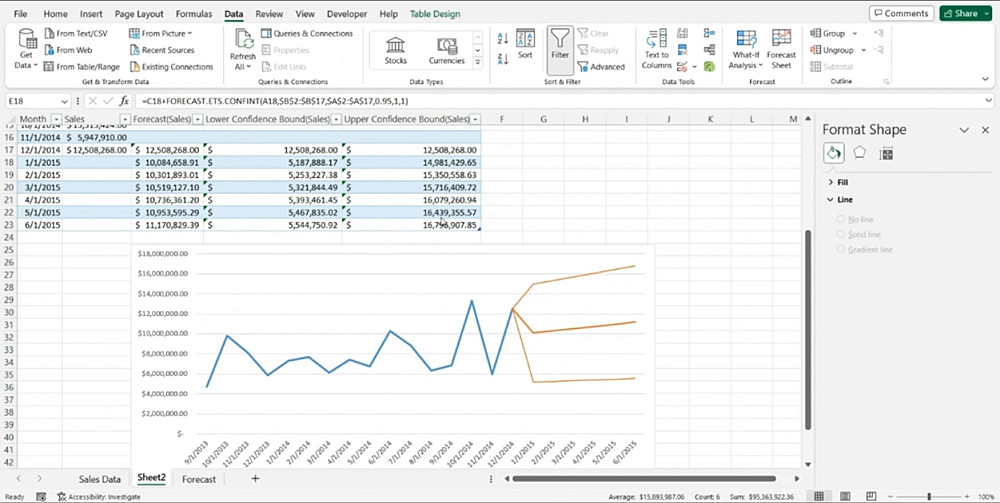The image size is (1000, 503).
Task: Select the No line radio option
Action: pyautogui.click(x=841, y=219)
